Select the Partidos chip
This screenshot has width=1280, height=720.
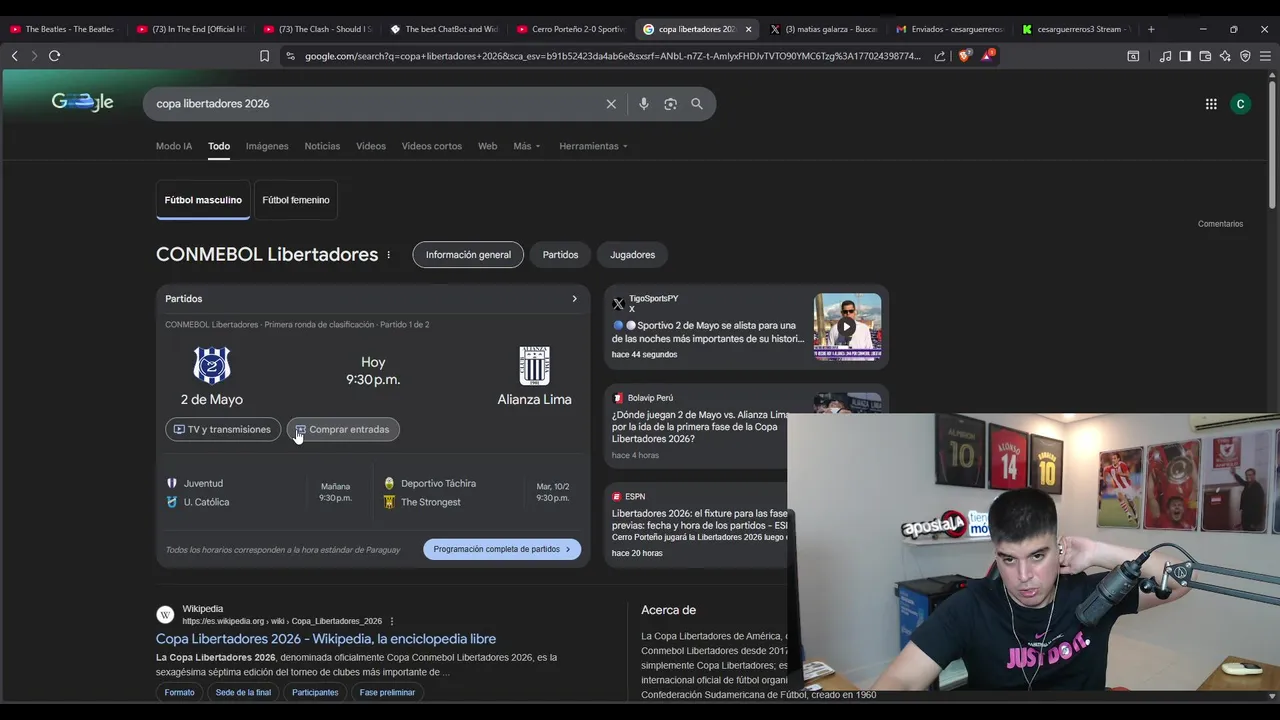[560, 255]
